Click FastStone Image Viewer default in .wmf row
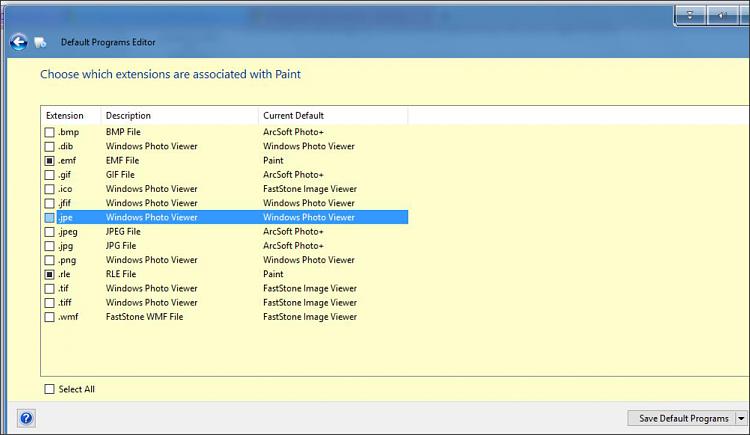 click(310, 317)
